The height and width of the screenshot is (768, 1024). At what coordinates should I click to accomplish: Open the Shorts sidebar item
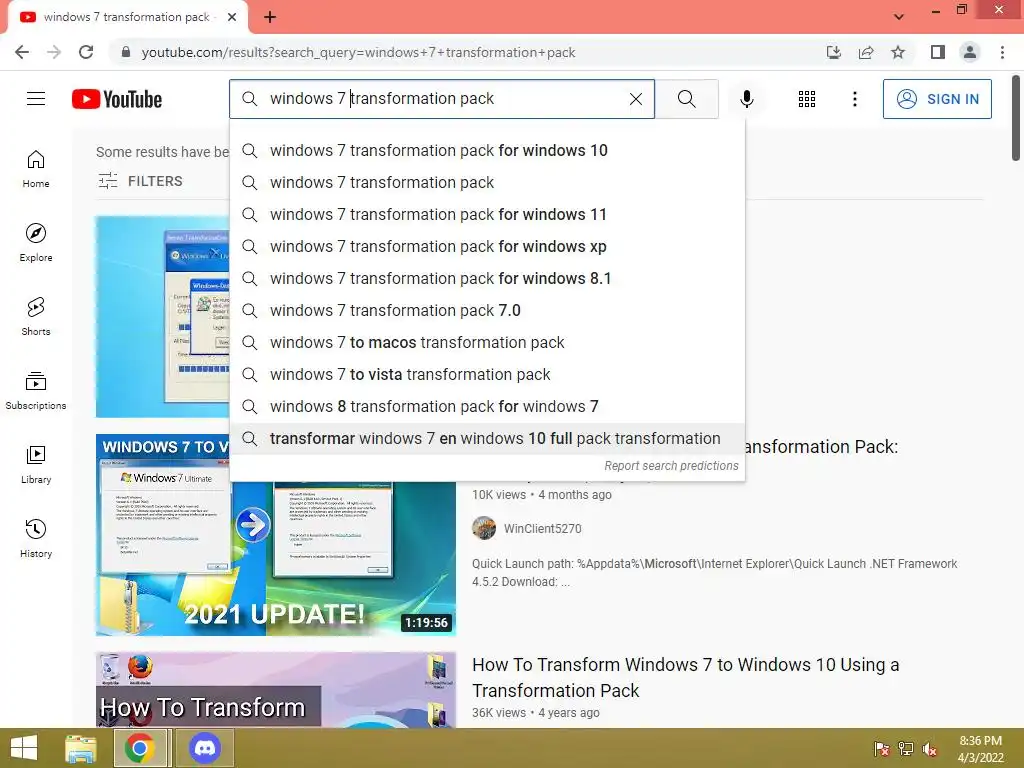(x=36, y=317)
